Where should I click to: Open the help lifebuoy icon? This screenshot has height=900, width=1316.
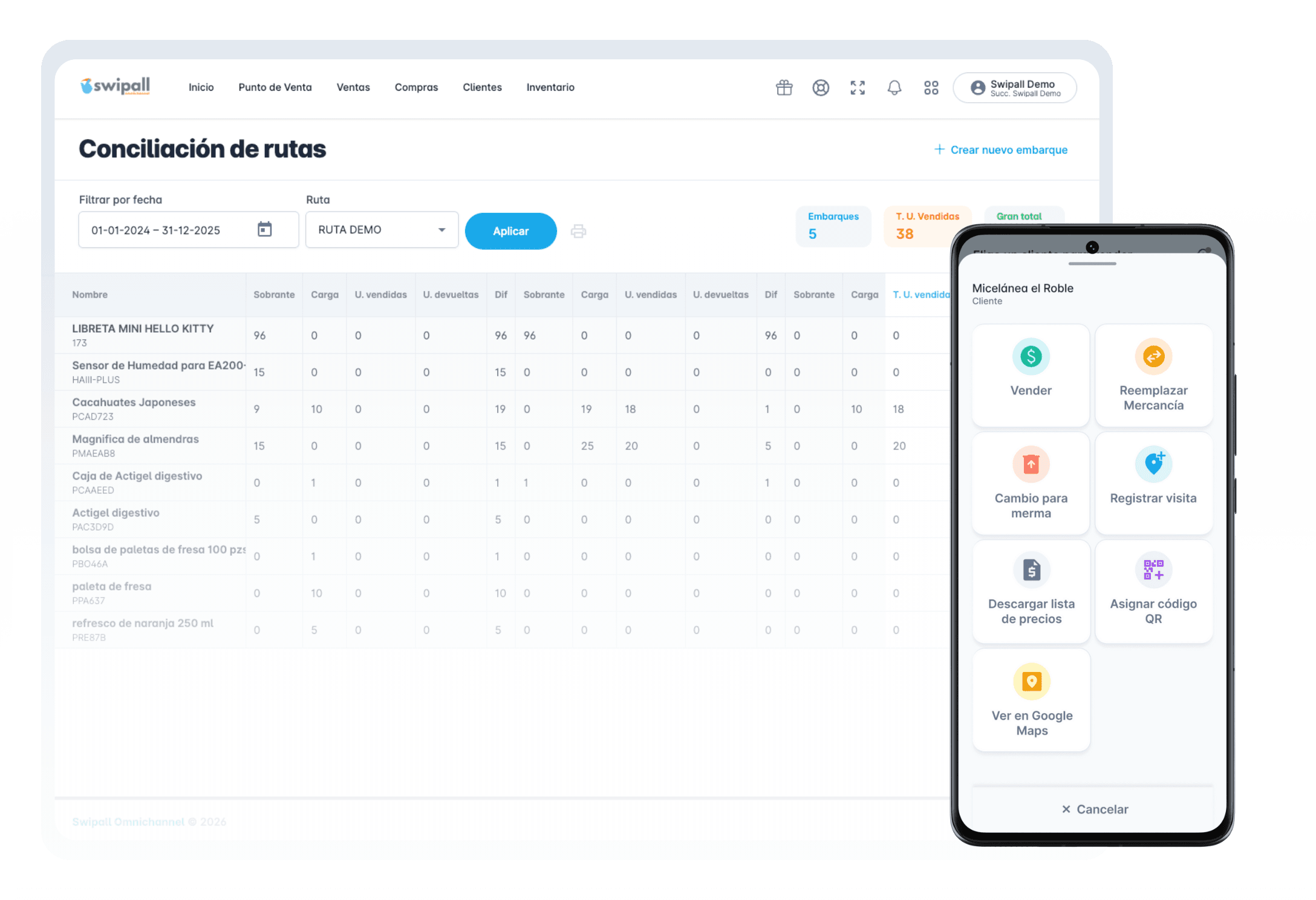[821, 88]
